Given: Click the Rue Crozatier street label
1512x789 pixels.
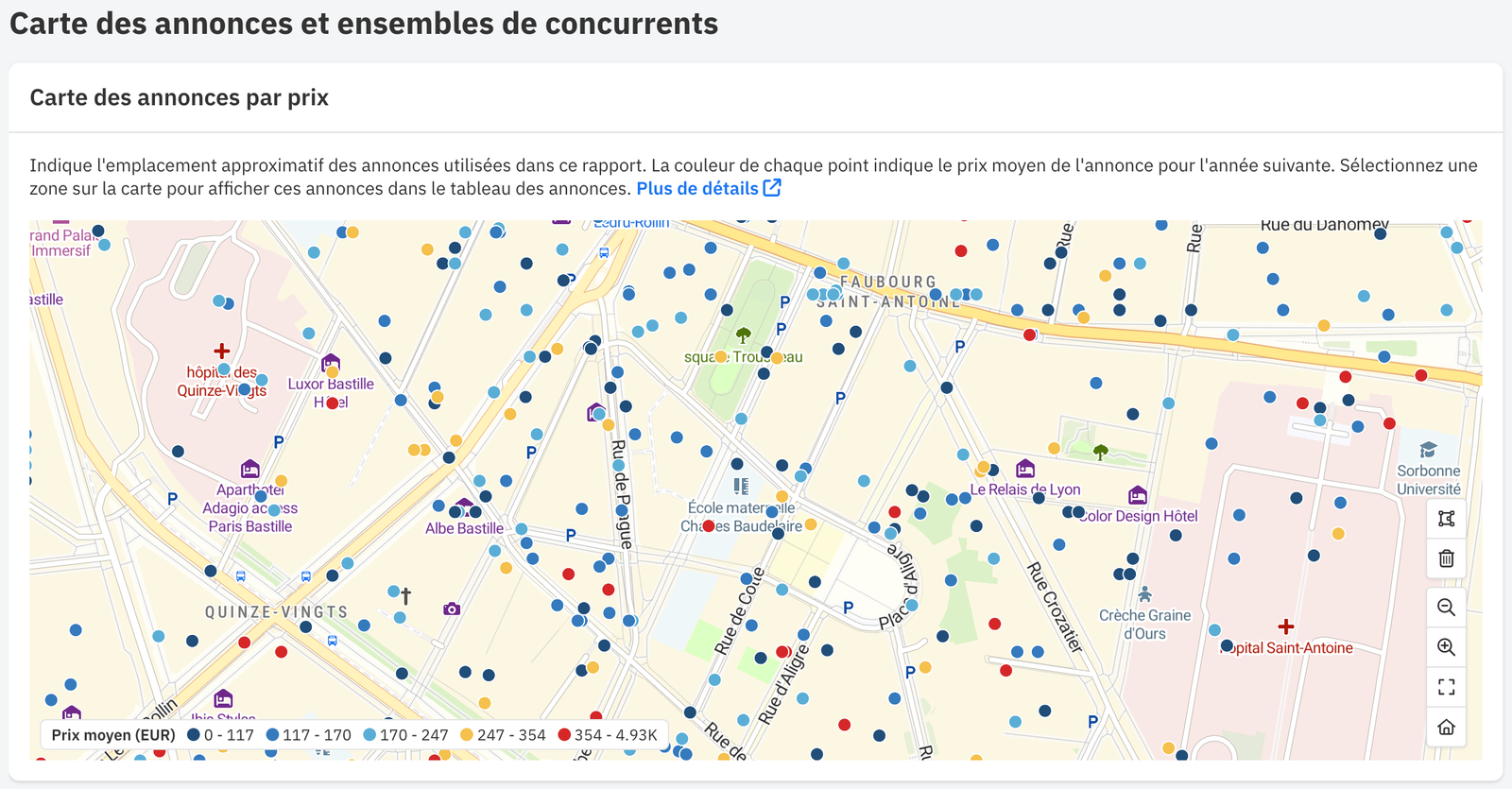Looking at the screenshot, I should coord(1055,608).
